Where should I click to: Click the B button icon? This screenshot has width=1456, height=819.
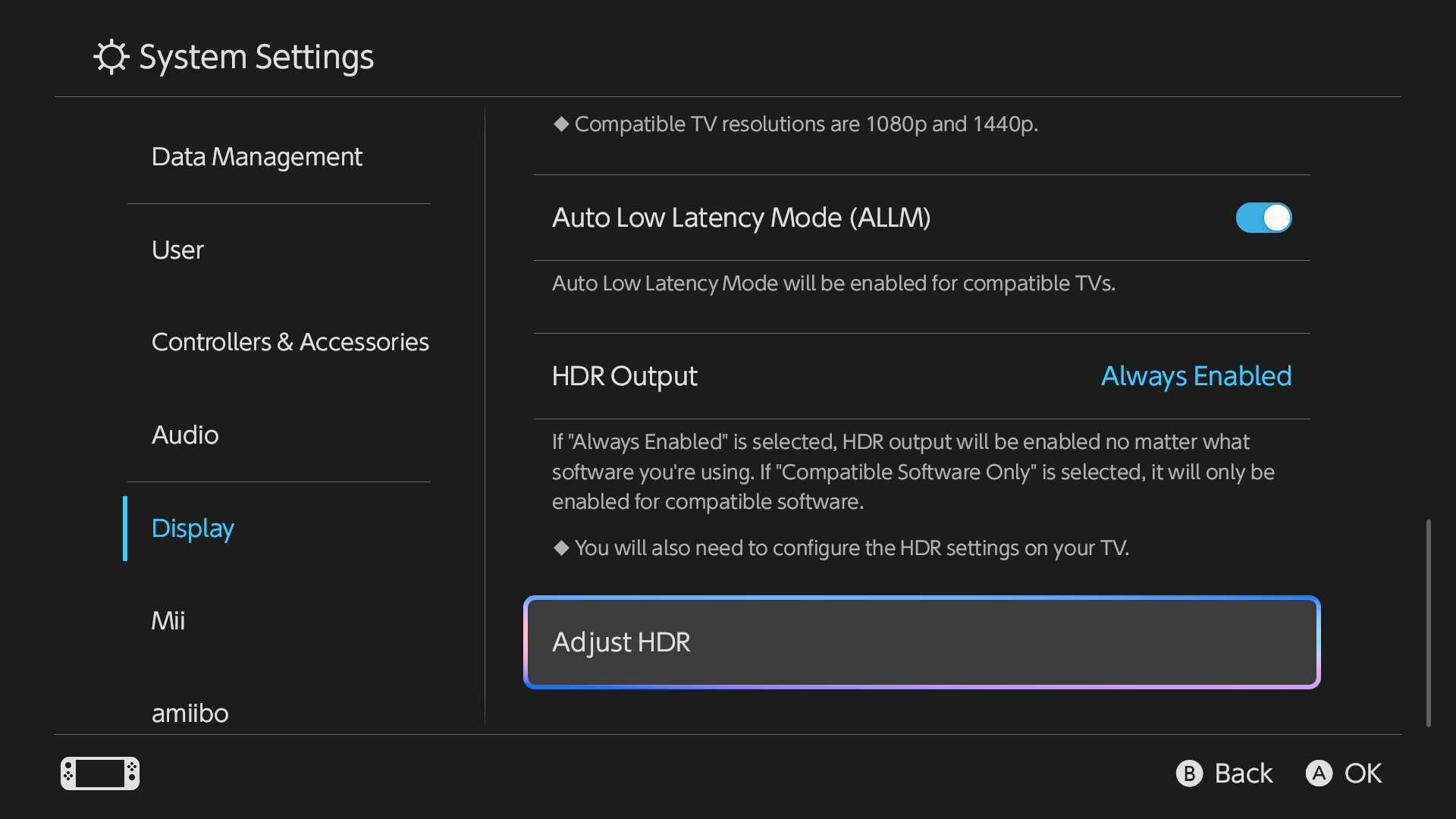click(x=1189, y=773)
